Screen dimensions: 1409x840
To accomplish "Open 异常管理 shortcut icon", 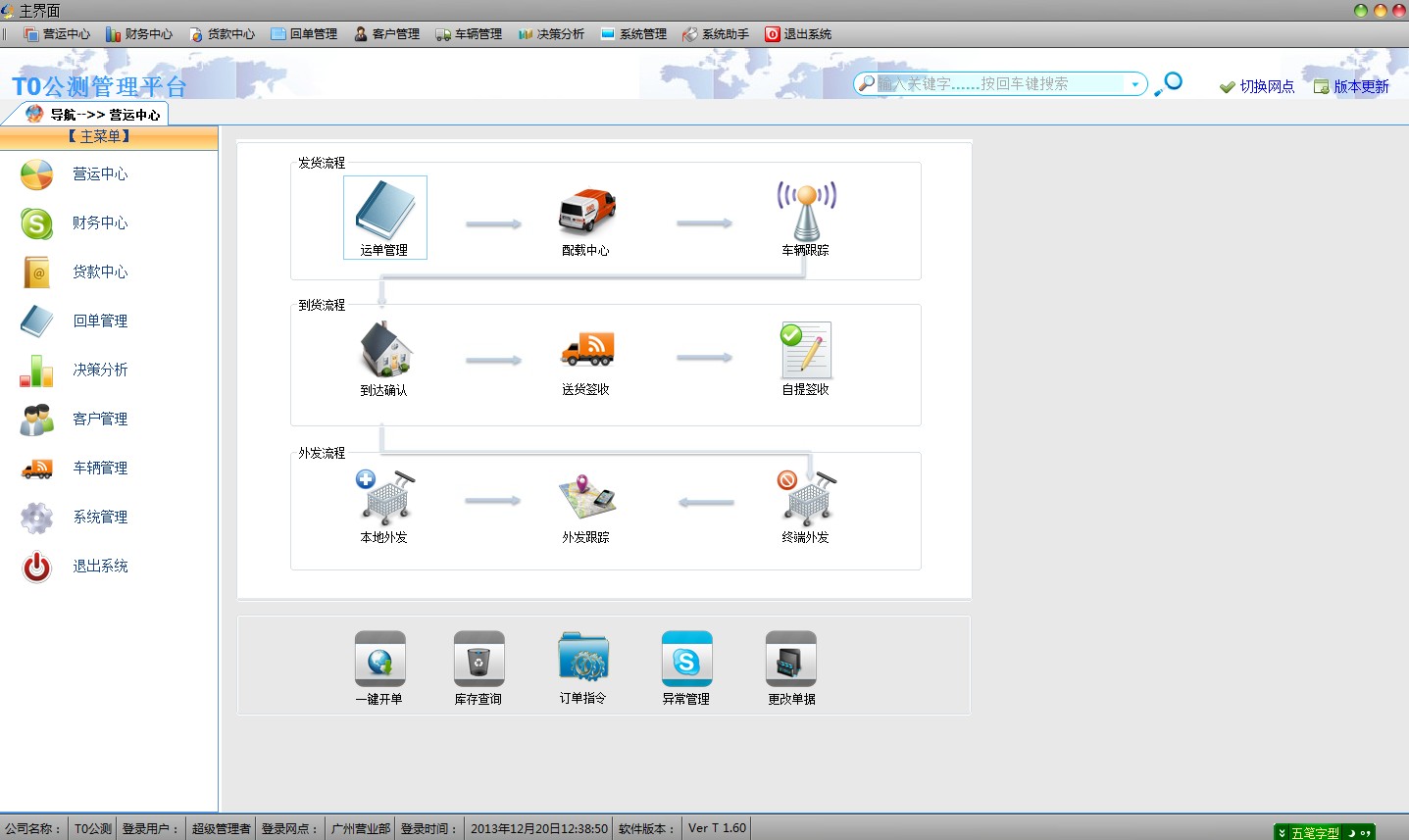I will (686, 660).
